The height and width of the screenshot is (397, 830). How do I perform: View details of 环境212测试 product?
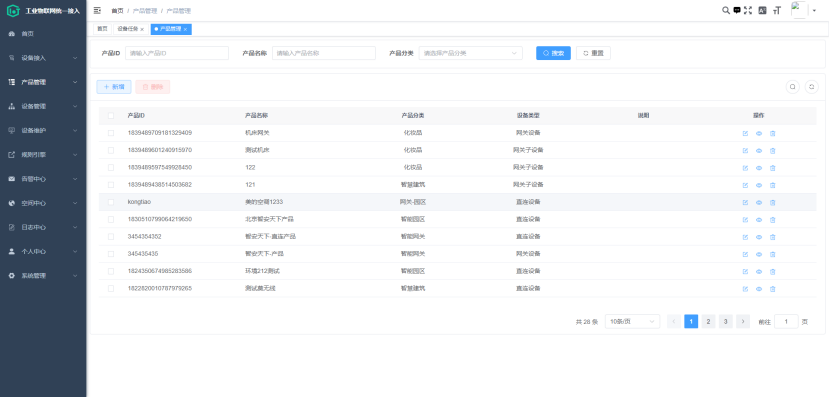tap(759, 272)
